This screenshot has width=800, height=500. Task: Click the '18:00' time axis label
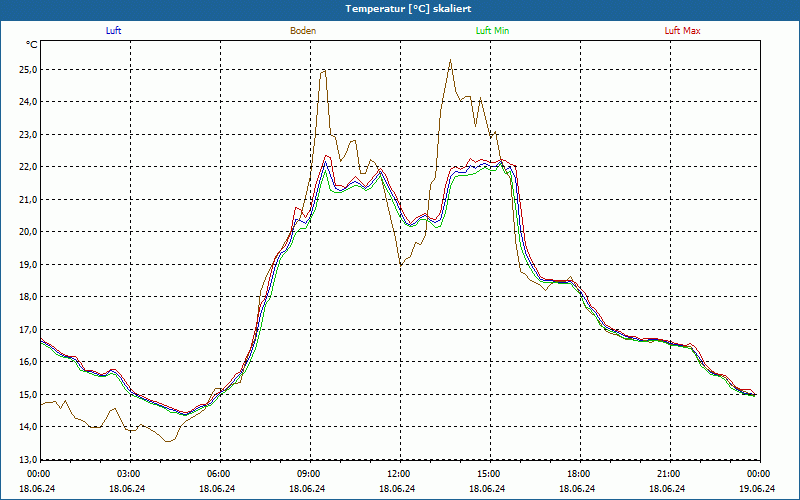578,474
